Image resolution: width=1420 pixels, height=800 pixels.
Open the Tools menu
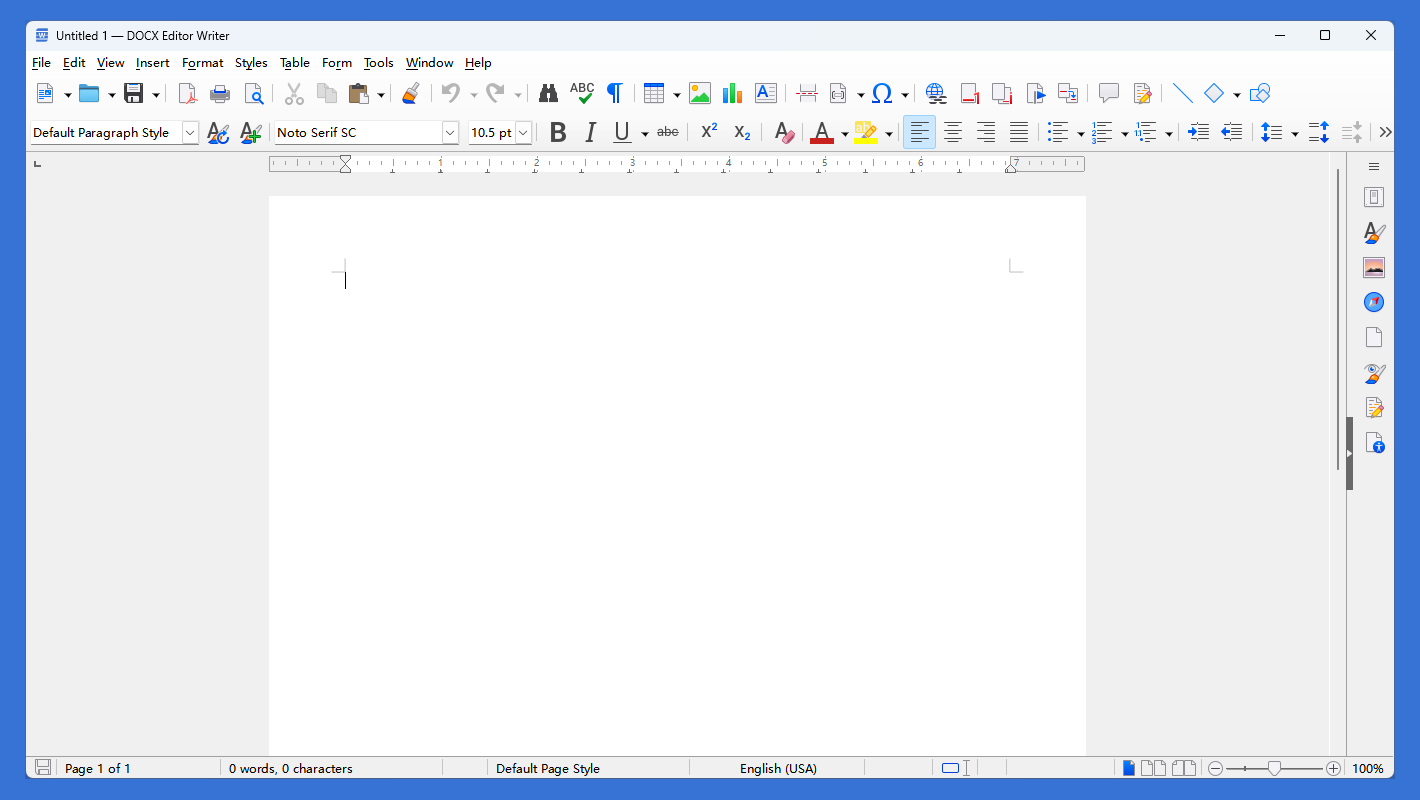click(378, 63)
